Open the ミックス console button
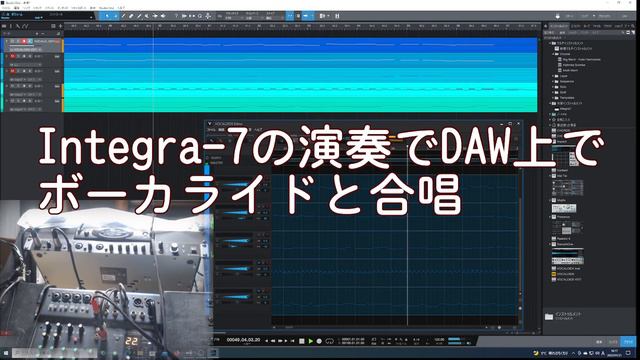Screen dimensions: 640x360 click(x=613, y=342)
